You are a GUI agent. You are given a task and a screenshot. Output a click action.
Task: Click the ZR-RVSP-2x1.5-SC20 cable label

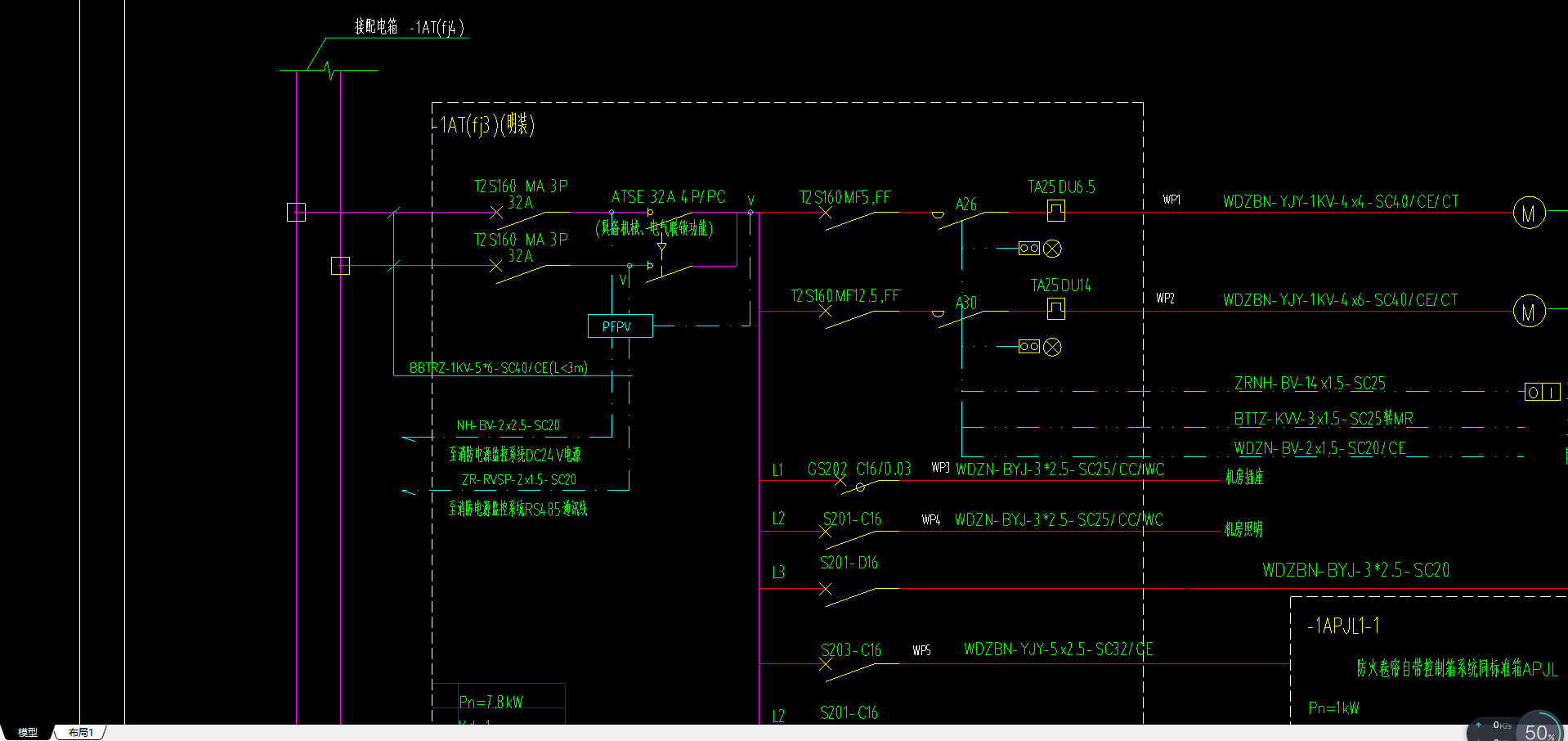coord(519,480)
